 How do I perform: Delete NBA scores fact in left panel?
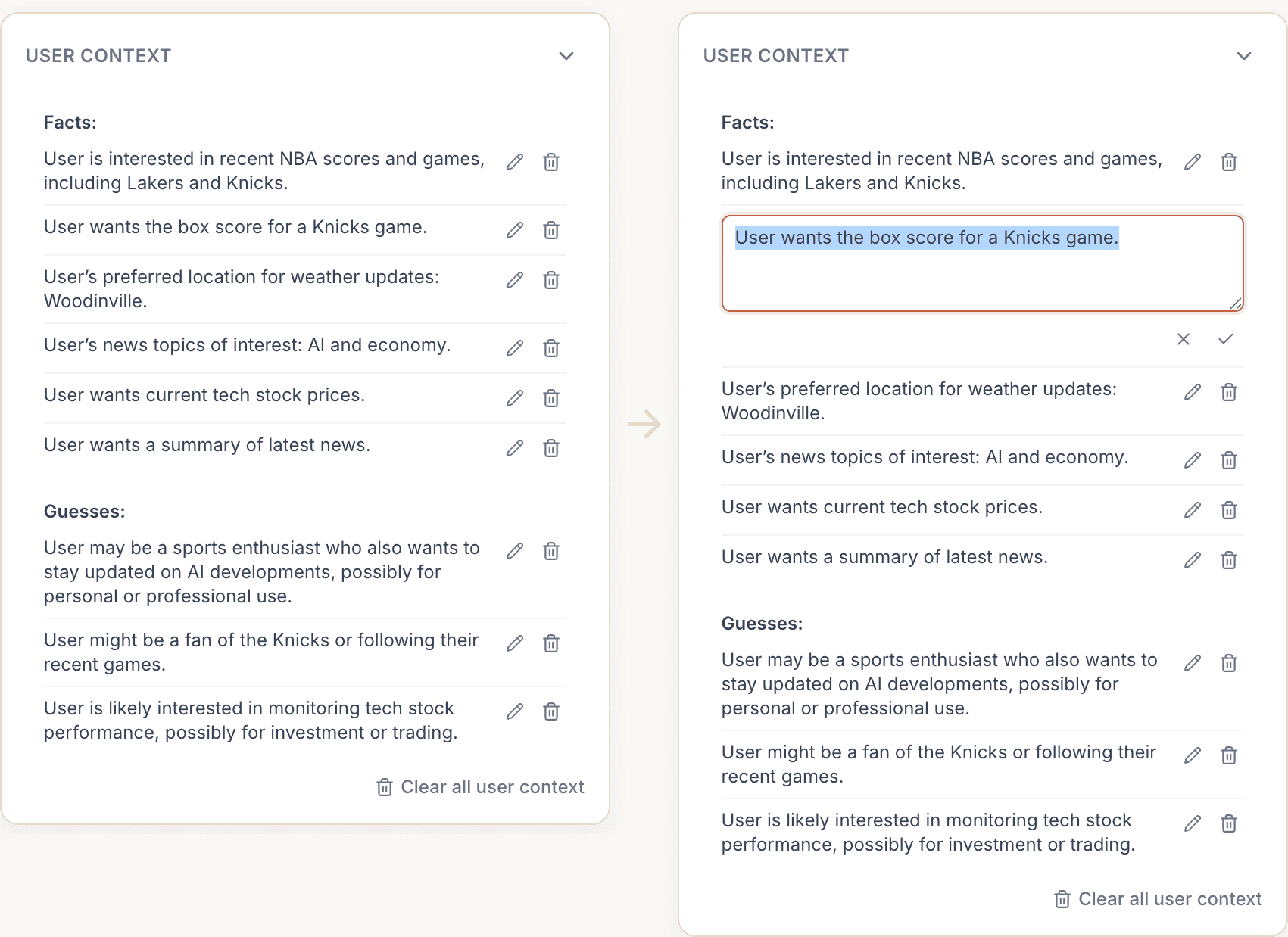tap(551, 162)
